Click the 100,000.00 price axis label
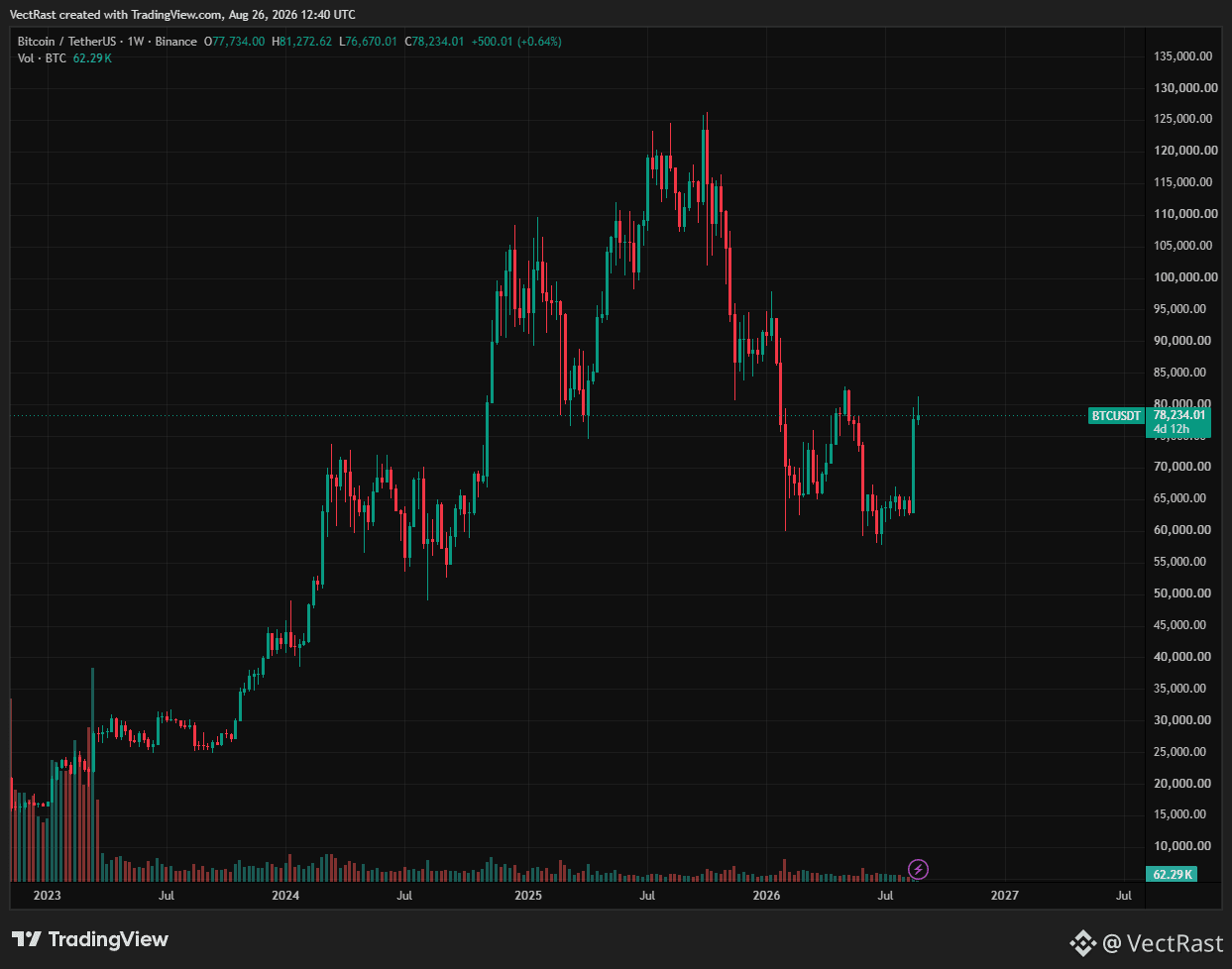The image size is (1232, 969). [1183, 277]
